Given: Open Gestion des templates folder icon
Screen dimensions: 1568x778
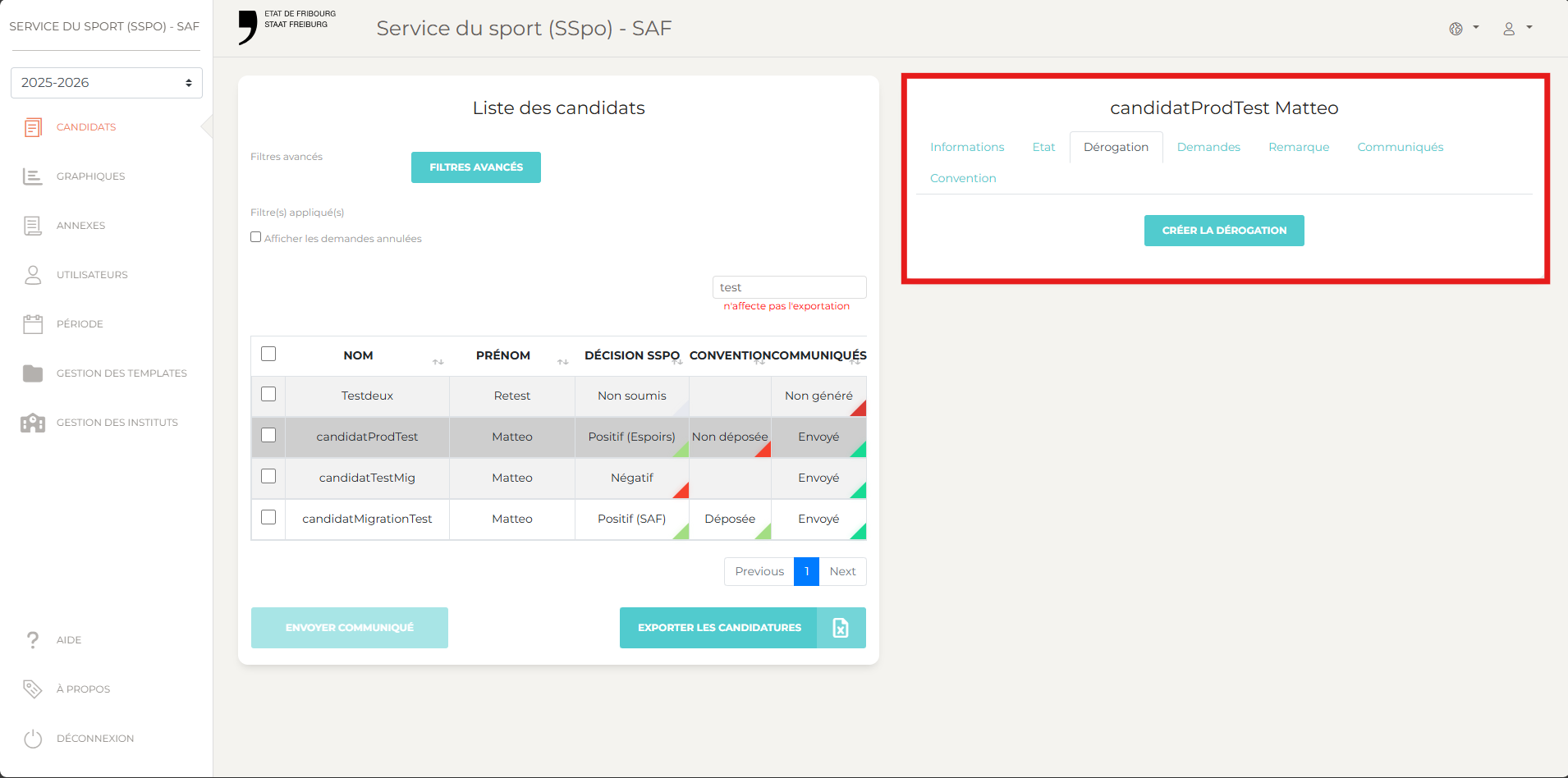Looking at the screenshot, I should point(33,373).
